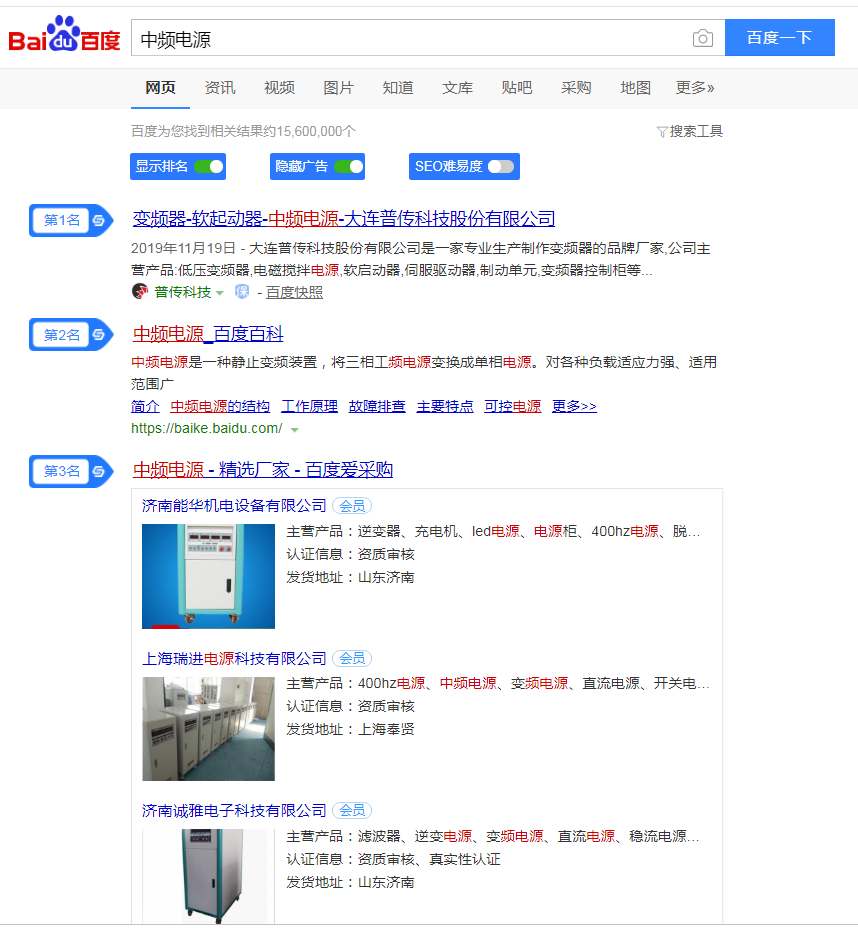Open 中频电源 - 精选厂家 - 百度爱采购 title
The width and height of the screenshot is (858, 929).
point(262,470)
